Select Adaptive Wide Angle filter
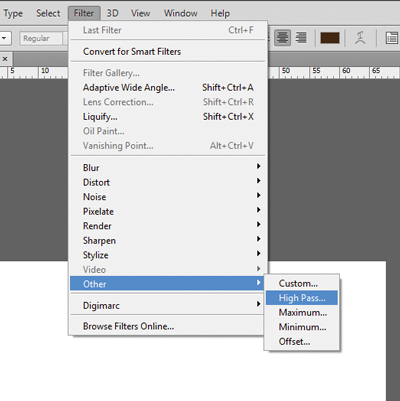This screenshot has height=401, width=400. (168, 88)
